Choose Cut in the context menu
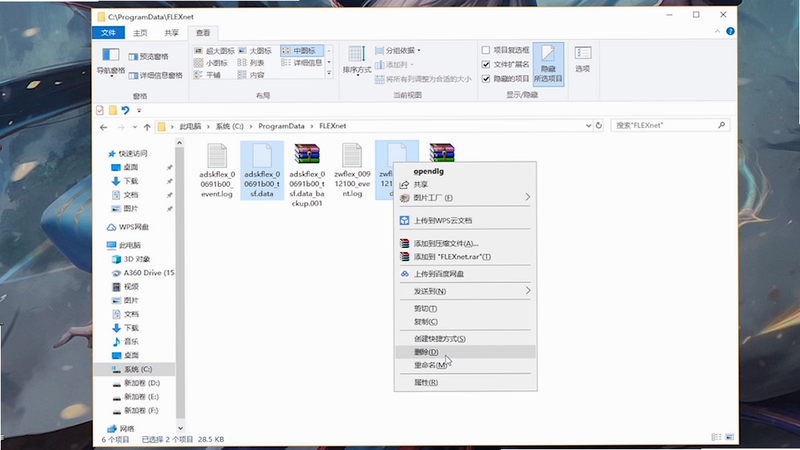800x450 pixels. pos(465,308)
